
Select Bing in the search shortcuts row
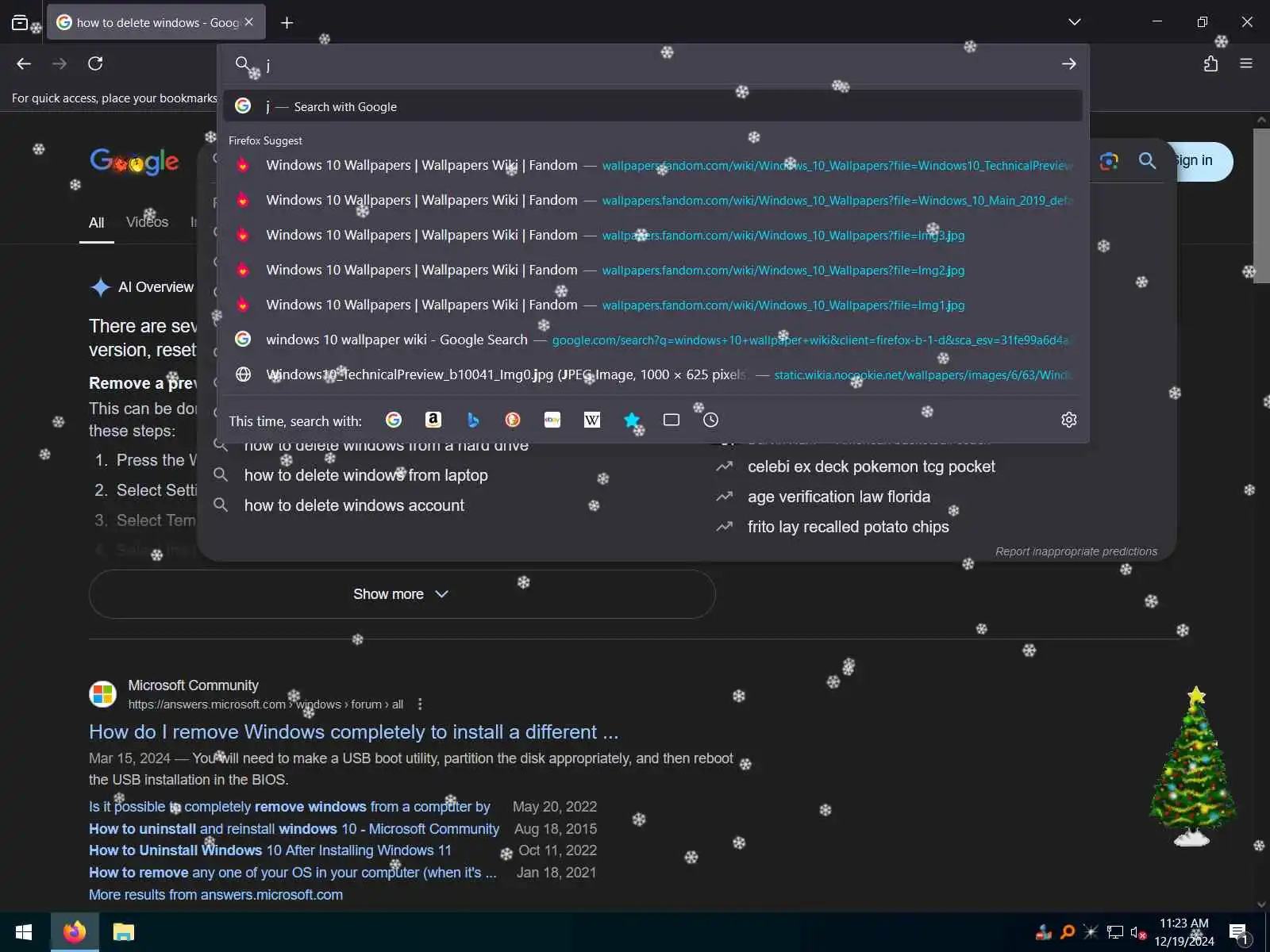coord(473,420)
